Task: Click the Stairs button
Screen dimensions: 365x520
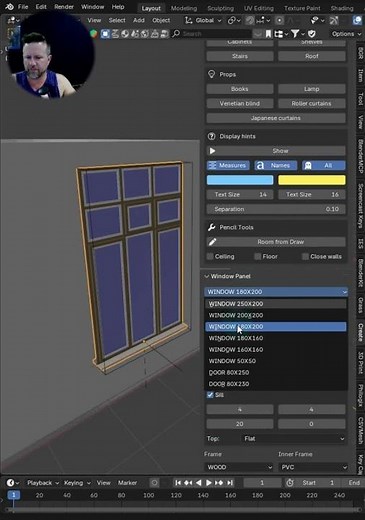Action: coord(240,56)
